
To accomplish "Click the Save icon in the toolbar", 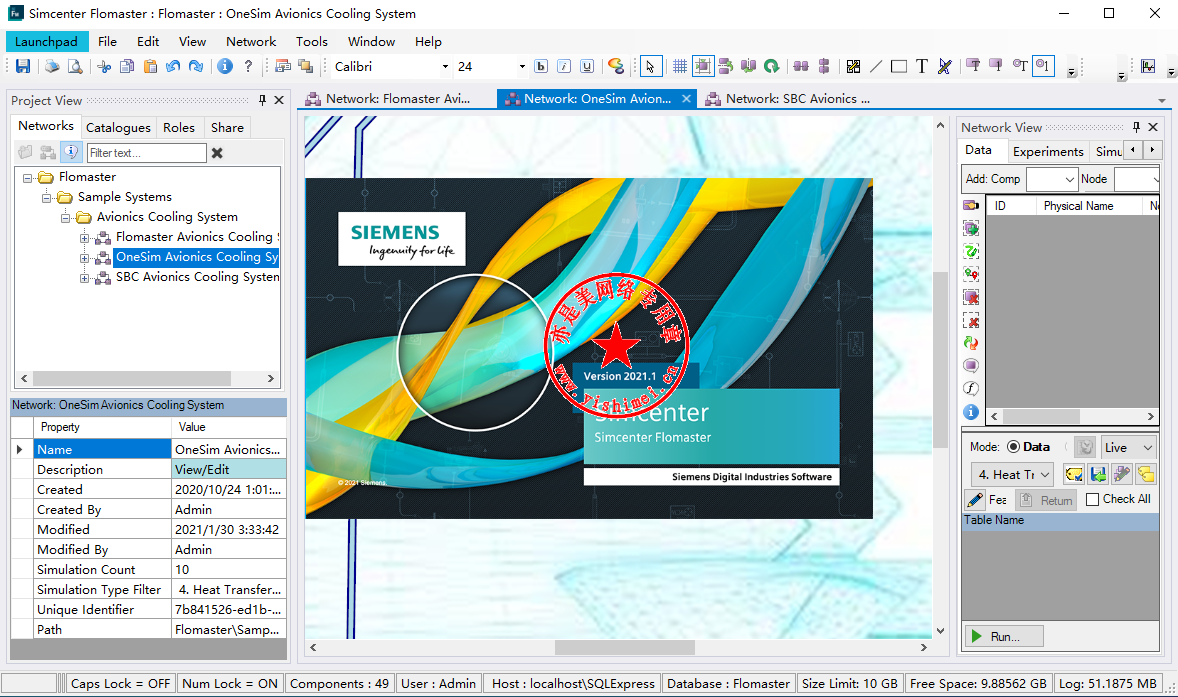I will pos(23,66).
